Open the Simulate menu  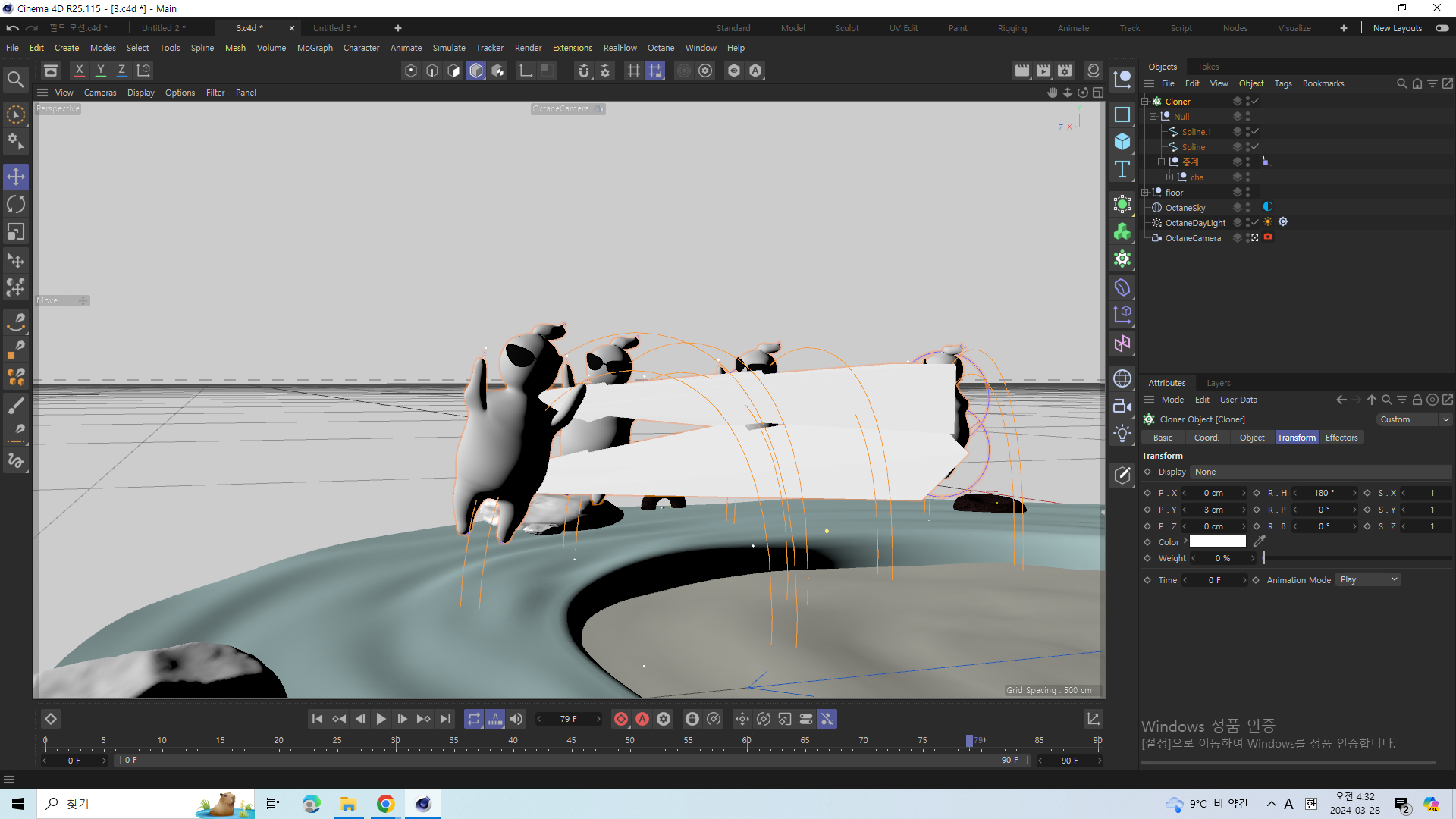449,48
